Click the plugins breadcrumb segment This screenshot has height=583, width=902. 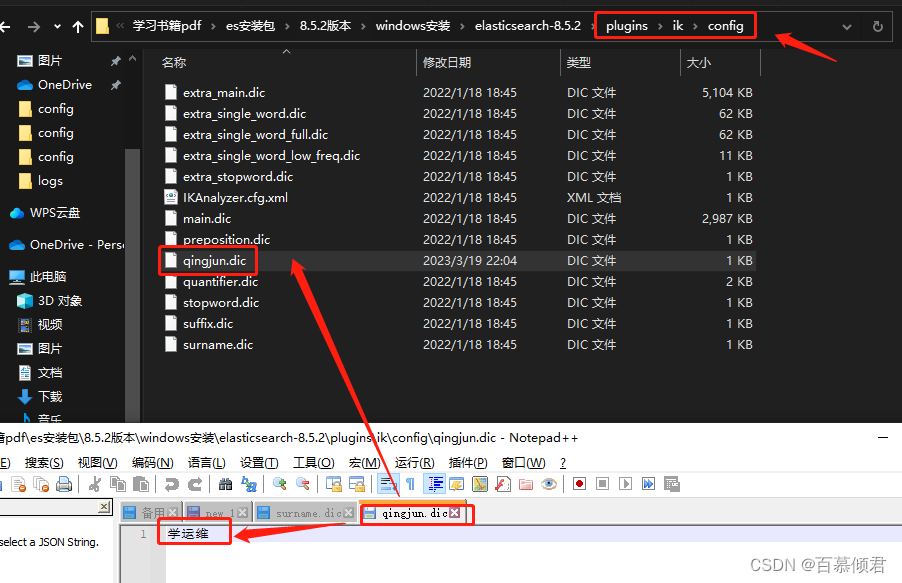point(626,26)
